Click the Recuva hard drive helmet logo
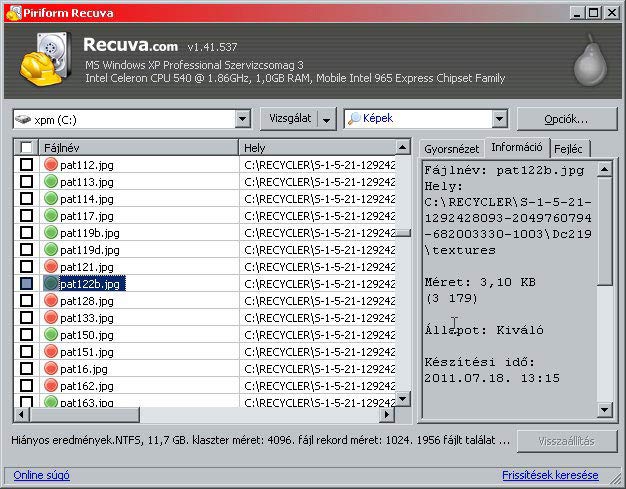This screenshot has width=626, height=489. (44, 61)
